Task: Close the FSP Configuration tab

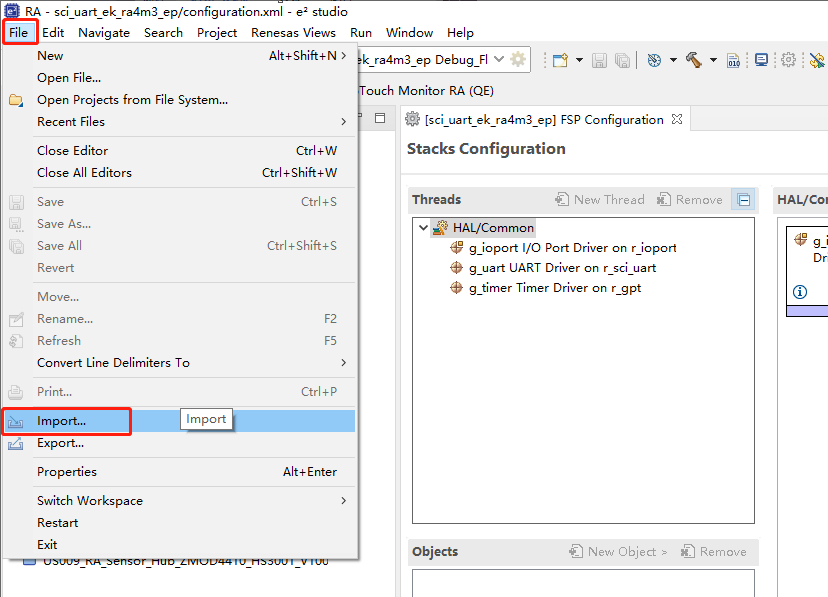Action: coord(677,119)
